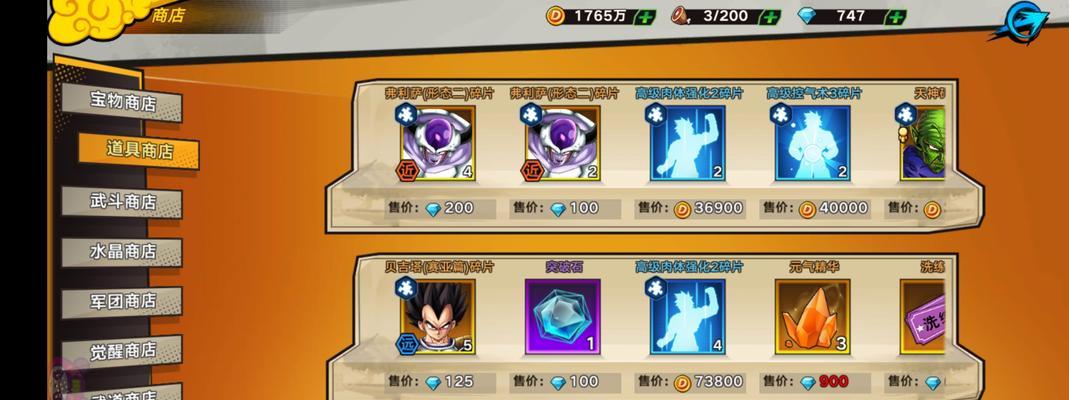Viewport: 1069px width, 400px height.
Task: Select Frieza fragment item priced 200 diamonds
Action: click(x=437, y=143)
